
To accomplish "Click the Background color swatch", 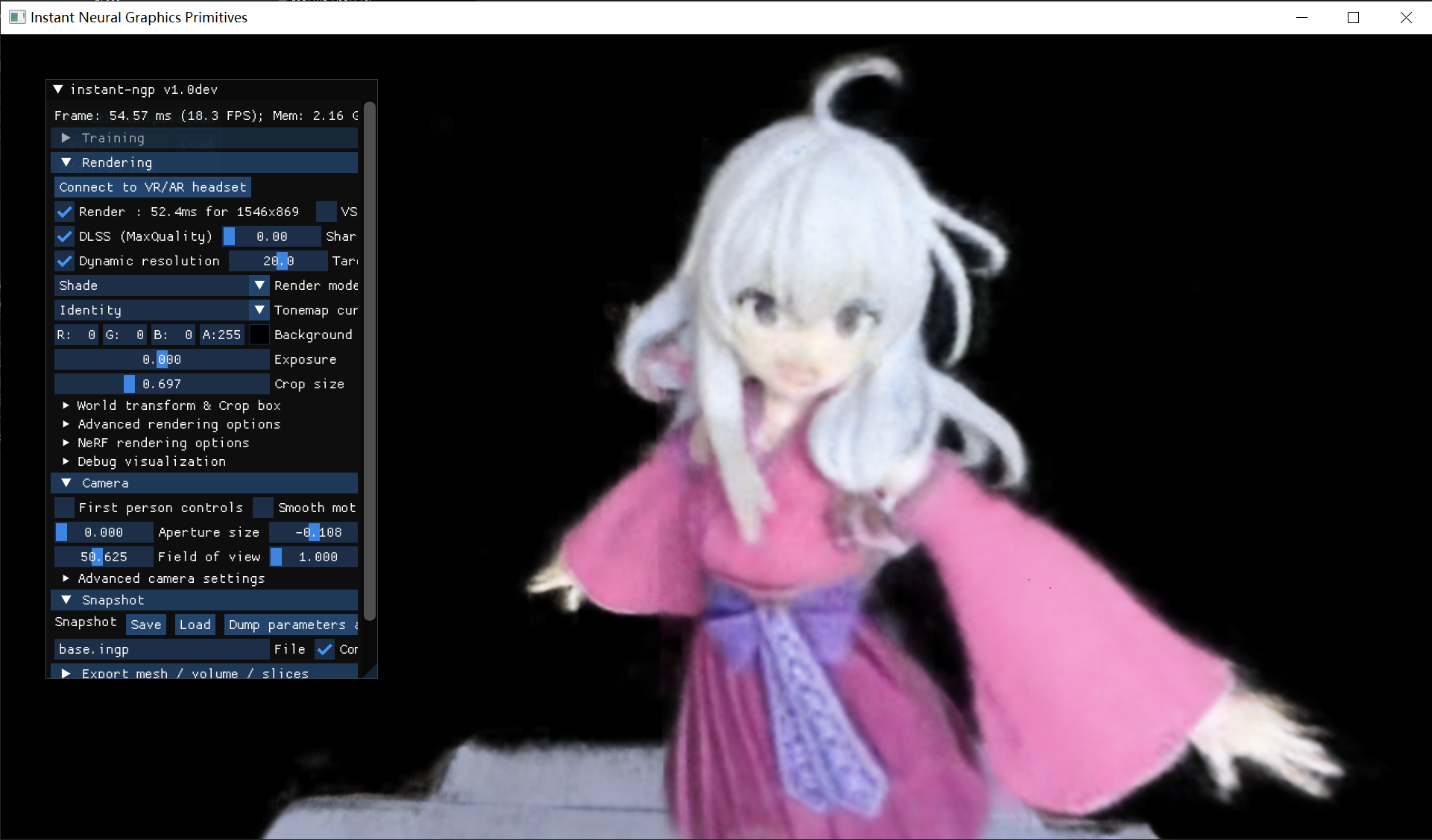I will tap(259, 335).
